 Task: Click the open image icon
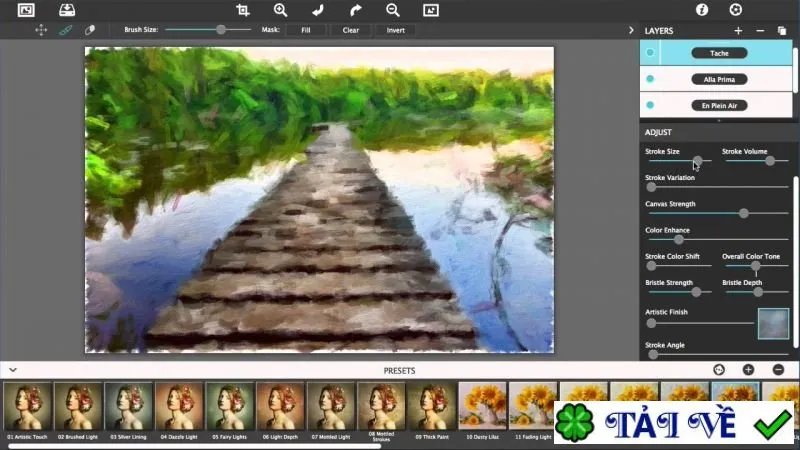(x=26, y=10)
